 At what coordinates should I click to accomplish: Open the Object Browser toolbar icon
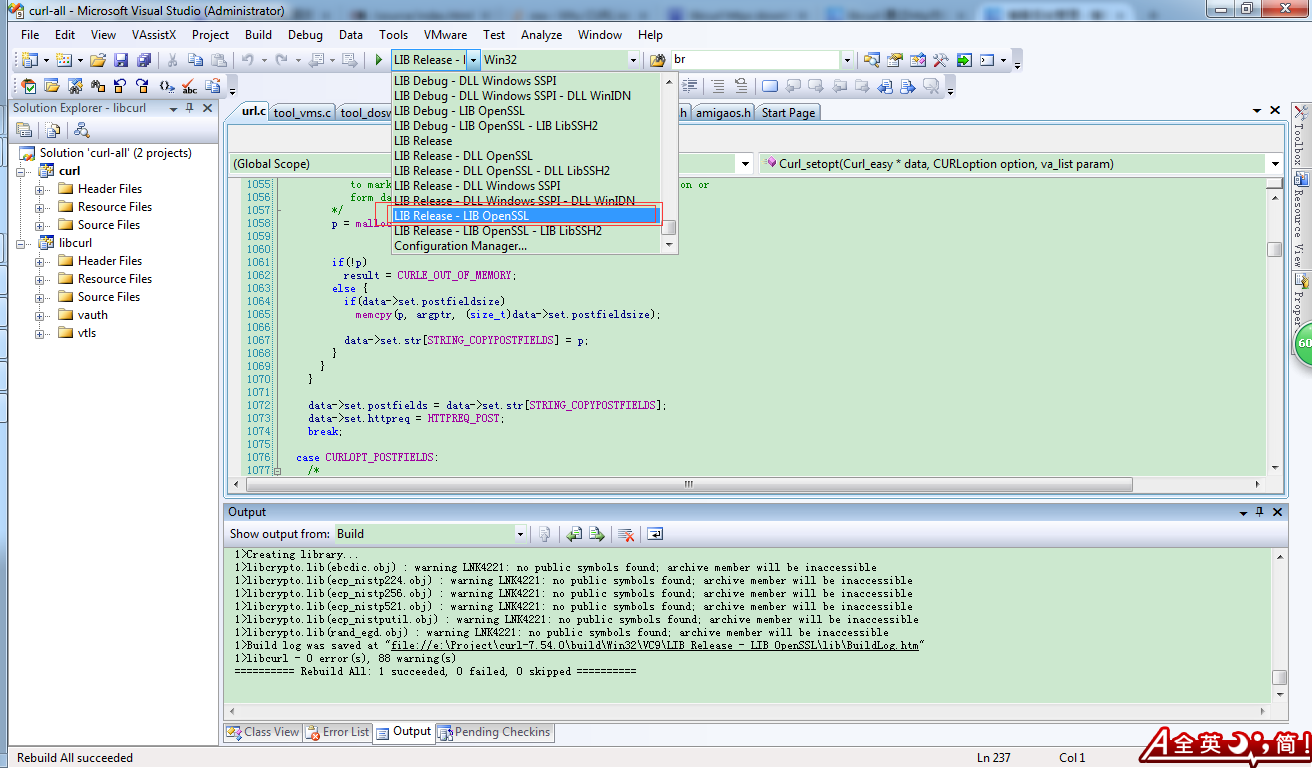point(918,60)
